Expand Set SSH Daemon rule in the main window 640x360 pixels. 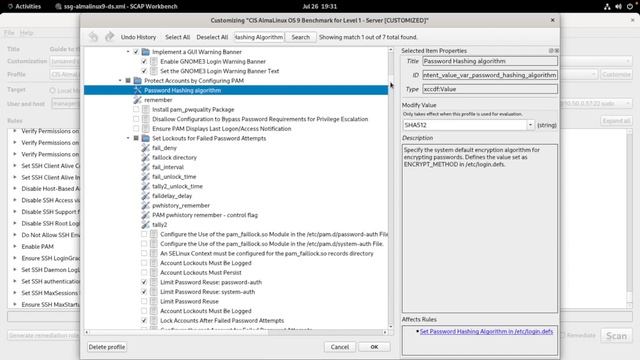click(15, 270)
